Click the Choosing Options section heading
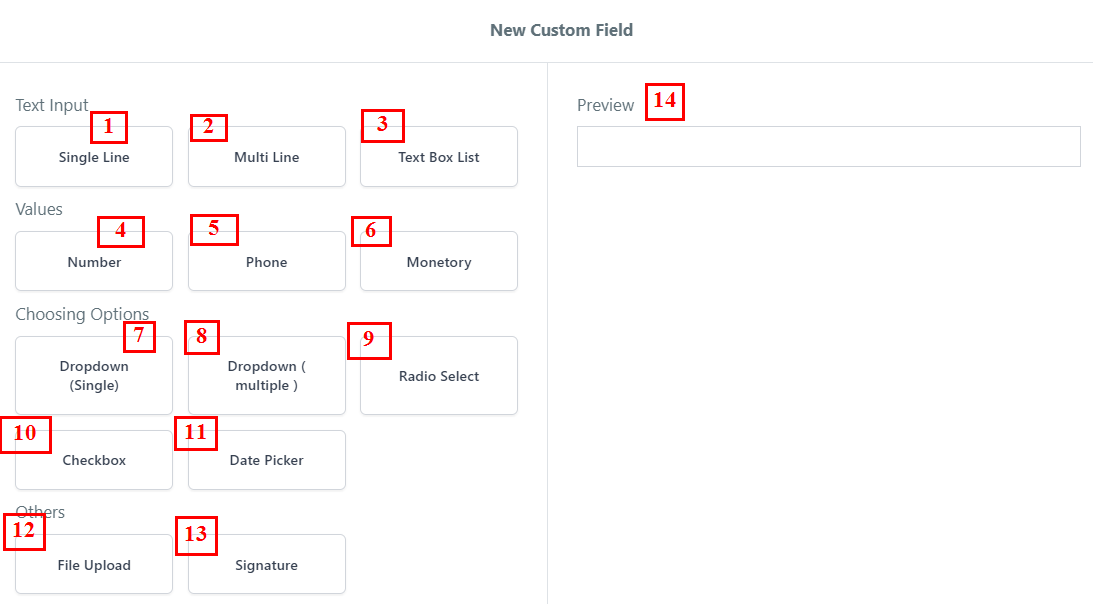Image resolution: width=1093 pixels, height=604 pixels. click(x=81, y=314)
